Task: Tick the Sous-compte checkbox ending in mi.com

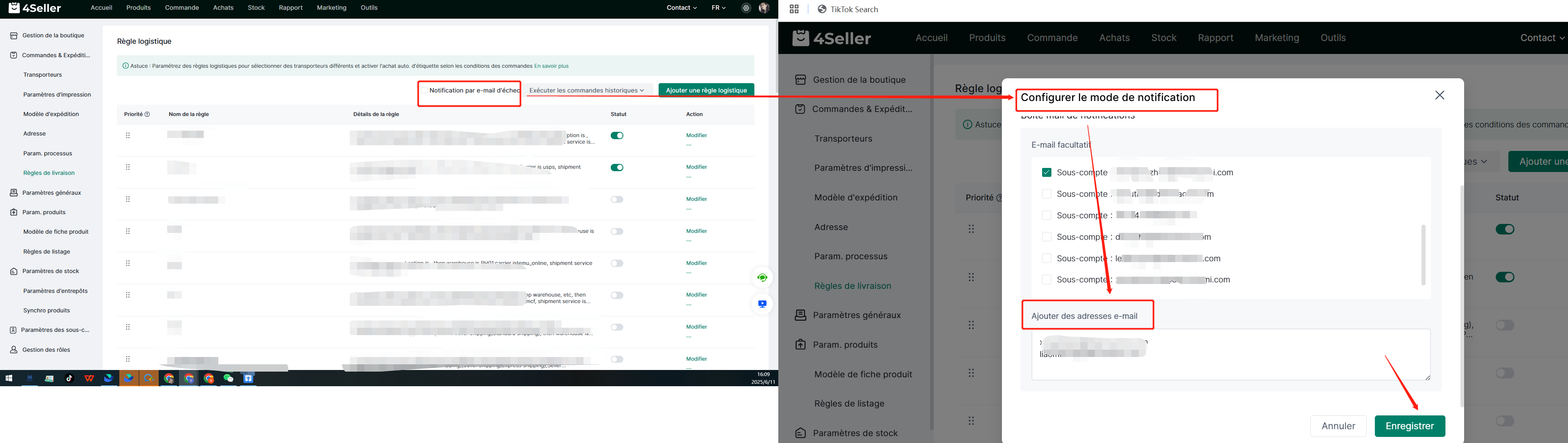Action: (x=1046, y=280)
